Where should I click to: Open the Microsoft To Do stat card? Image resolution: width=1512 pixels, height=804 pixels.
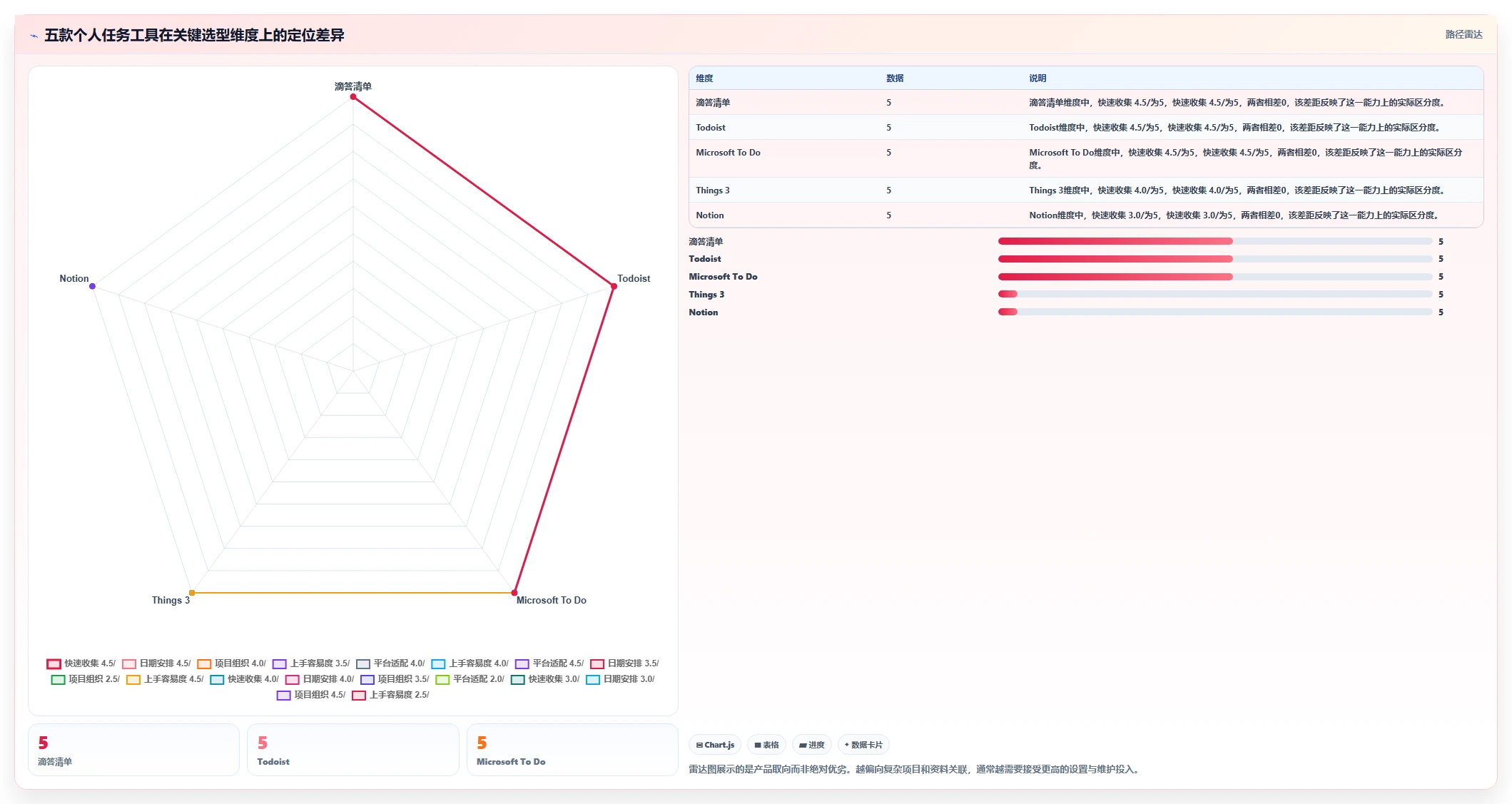[572, 750]
